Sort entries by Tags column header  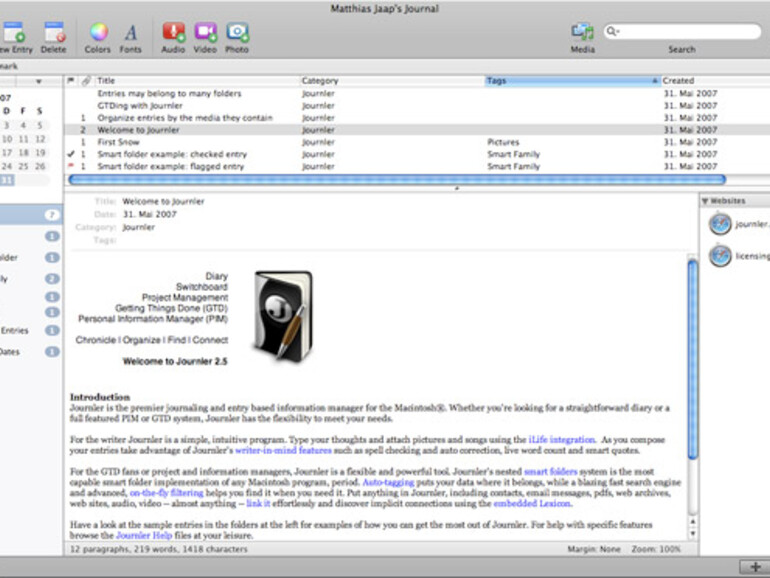click(x=570, y=81)
